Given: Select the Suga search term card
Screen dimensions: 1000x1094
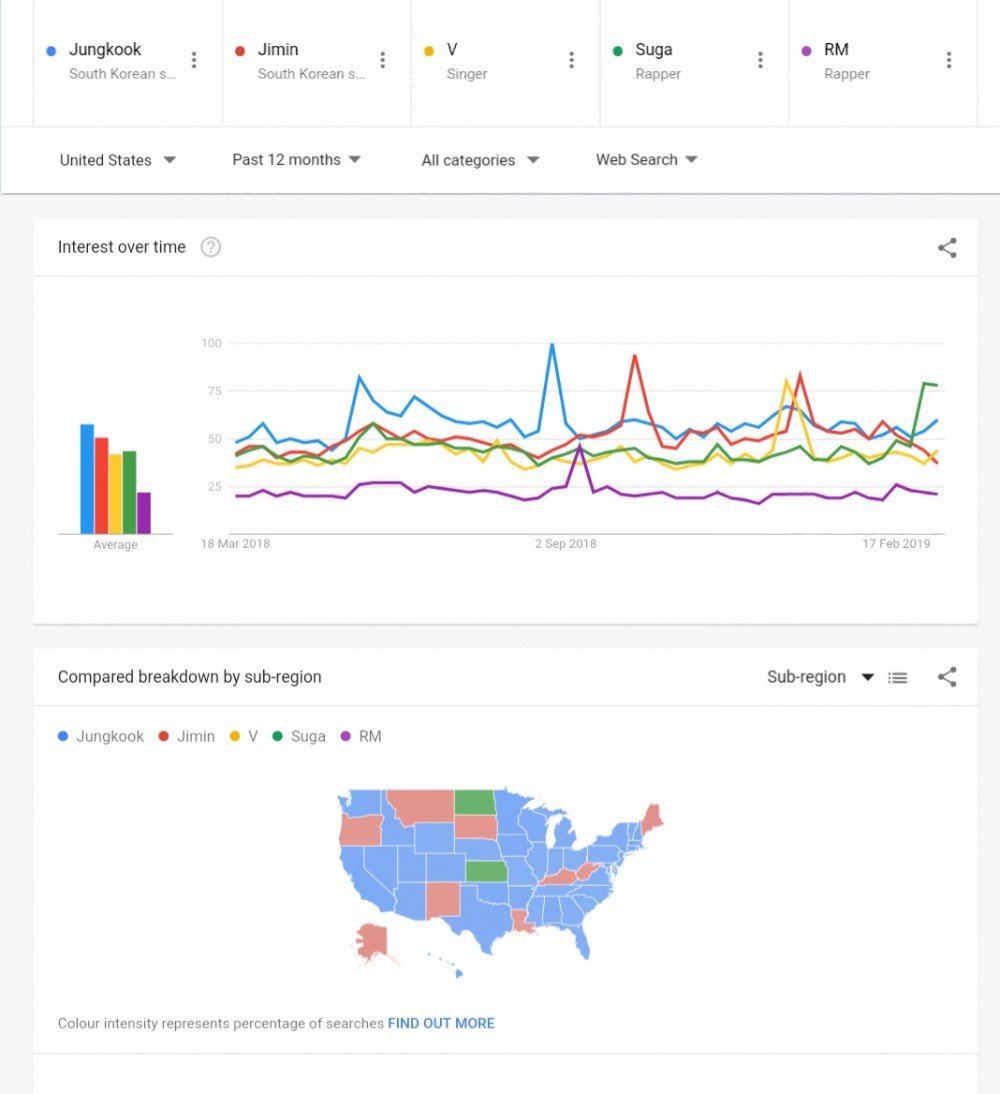Looking at the screenshot, I should (694, 63).
